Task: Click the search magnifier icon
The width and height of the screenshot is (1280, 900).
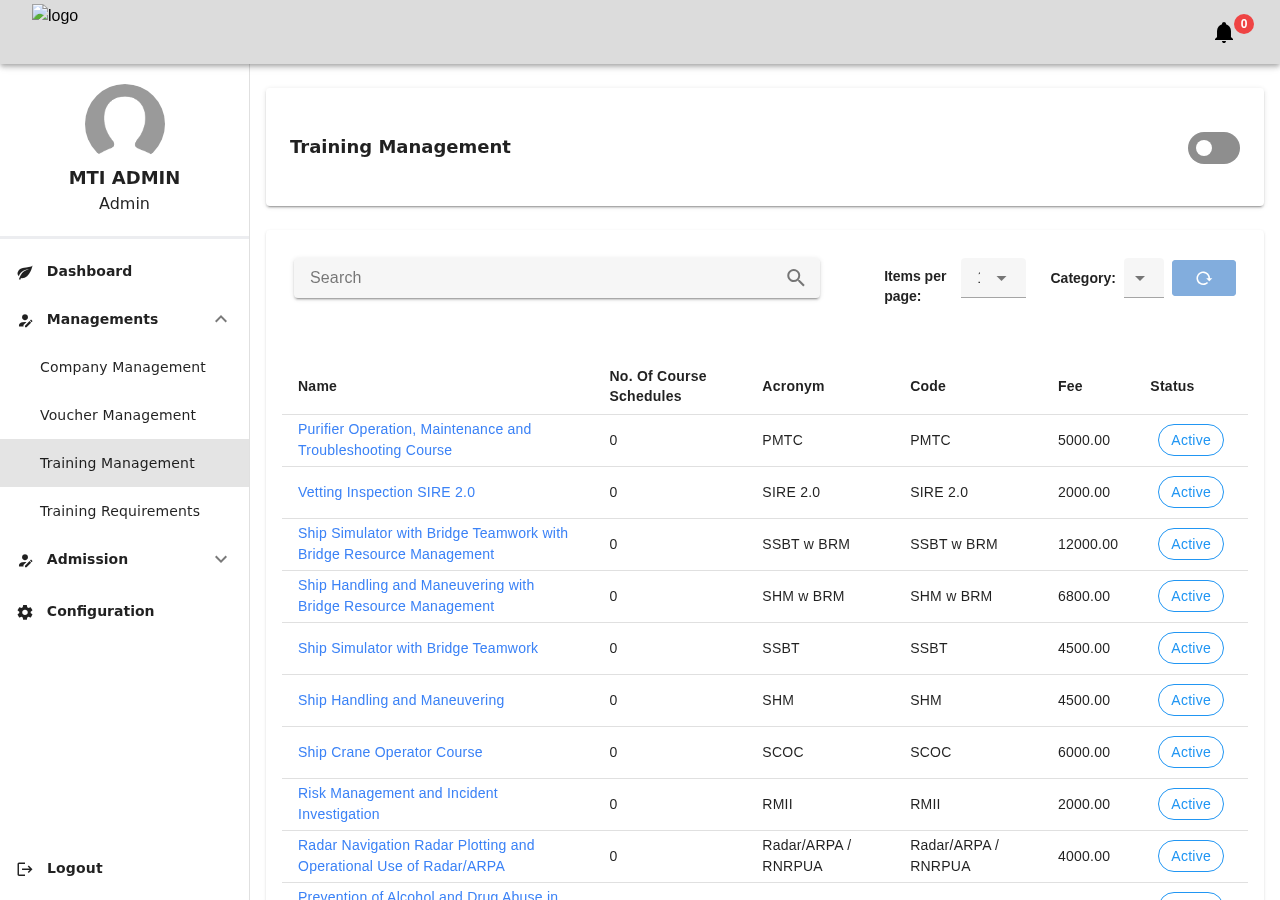Action: pyautogui.click(x=796, y=278)
